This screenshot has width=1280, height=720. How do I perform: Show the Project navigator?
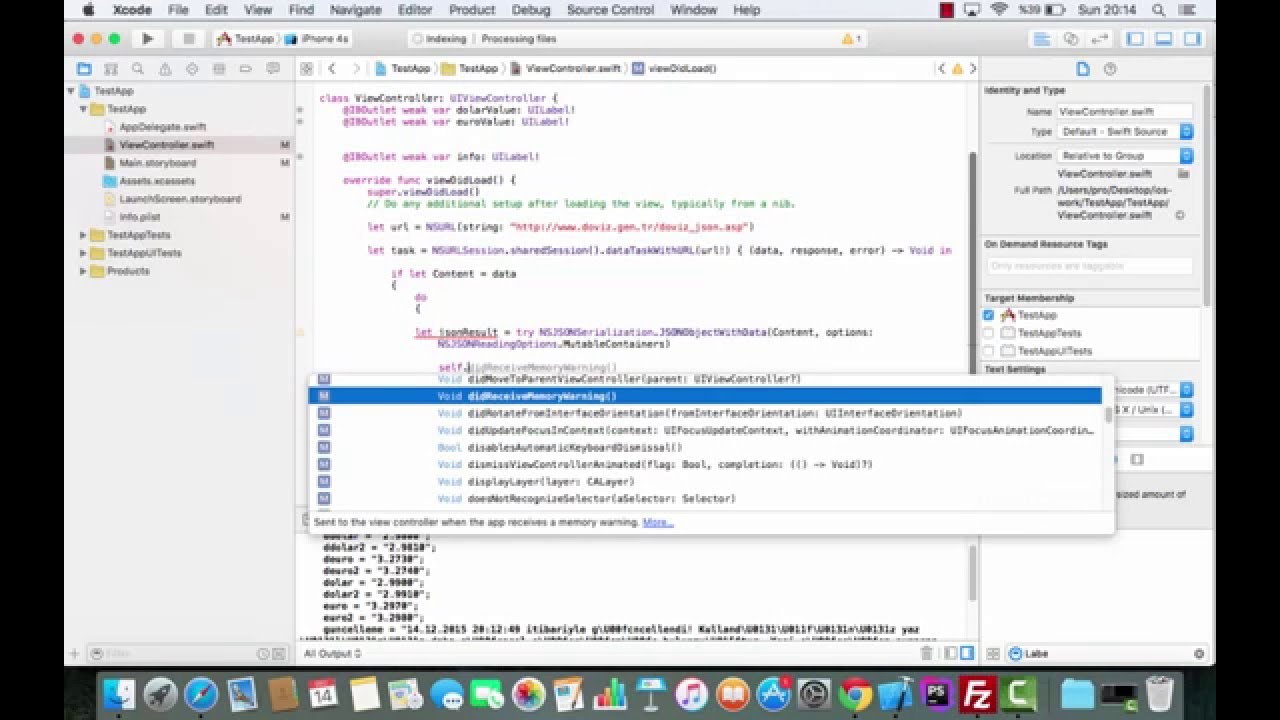tap(84, 69)
